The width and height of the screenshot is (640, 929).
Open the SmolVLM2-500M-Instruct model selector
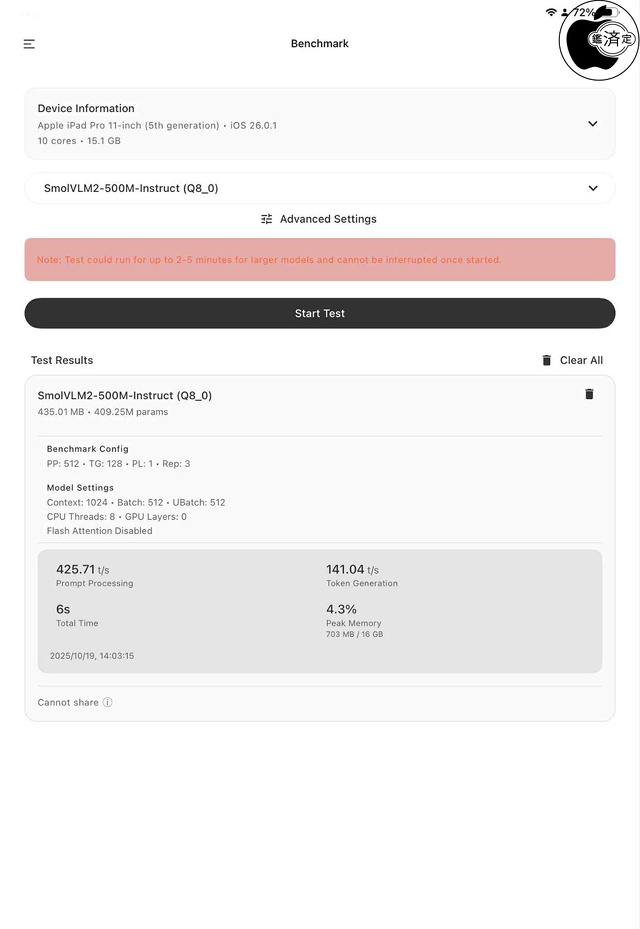pyautogui.click(x=320, y=188)
